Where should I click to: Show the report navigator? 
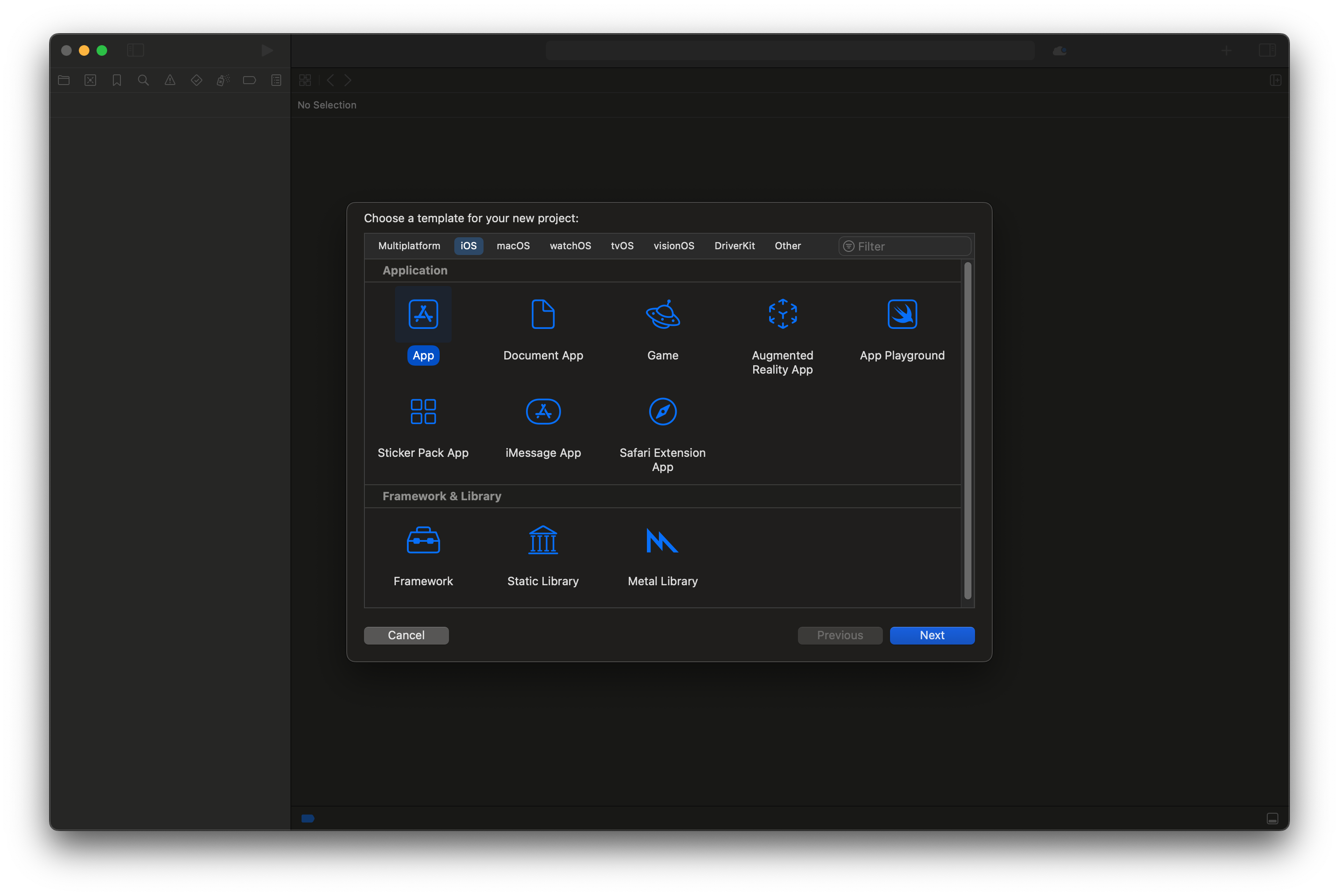click(x=276, y=81)
